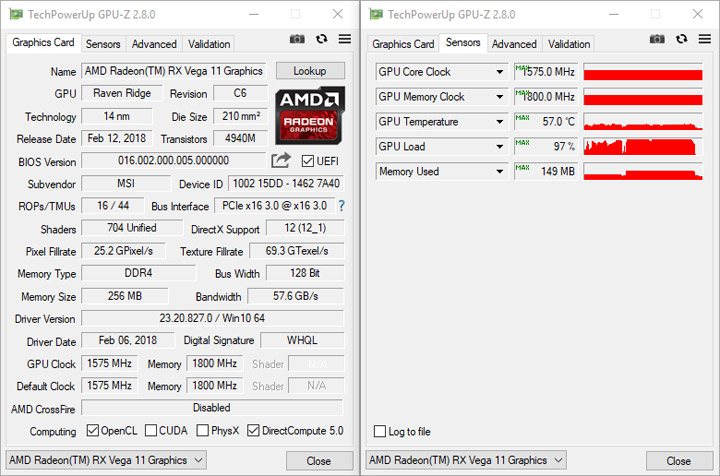Click the GPU name input field
This screenshot has width=720, height=476.
(174, 71)
